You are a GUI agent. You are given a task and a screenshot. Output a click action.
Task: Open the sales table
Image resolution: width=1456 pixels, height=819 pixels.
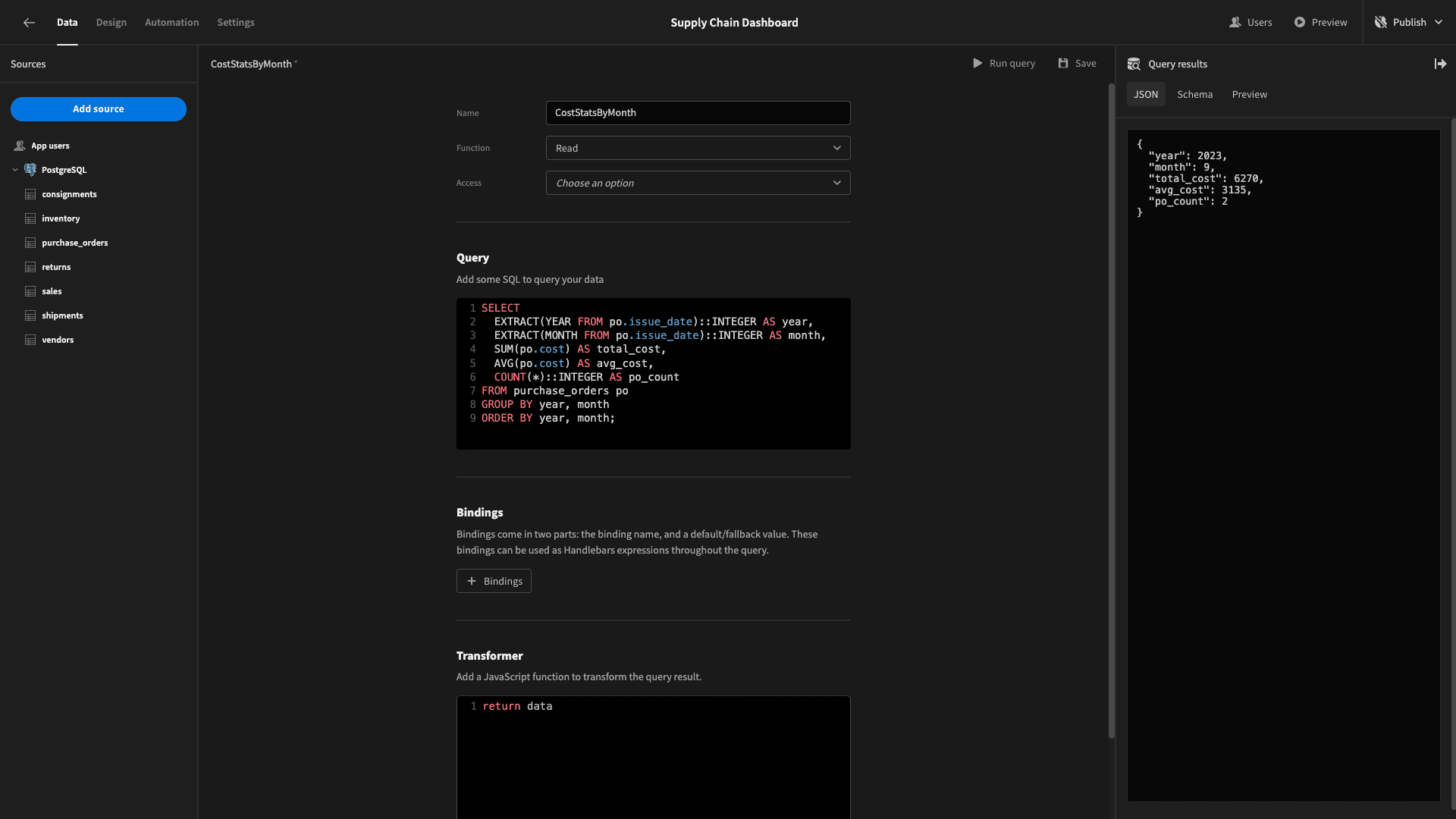click(x=52, y=292)
